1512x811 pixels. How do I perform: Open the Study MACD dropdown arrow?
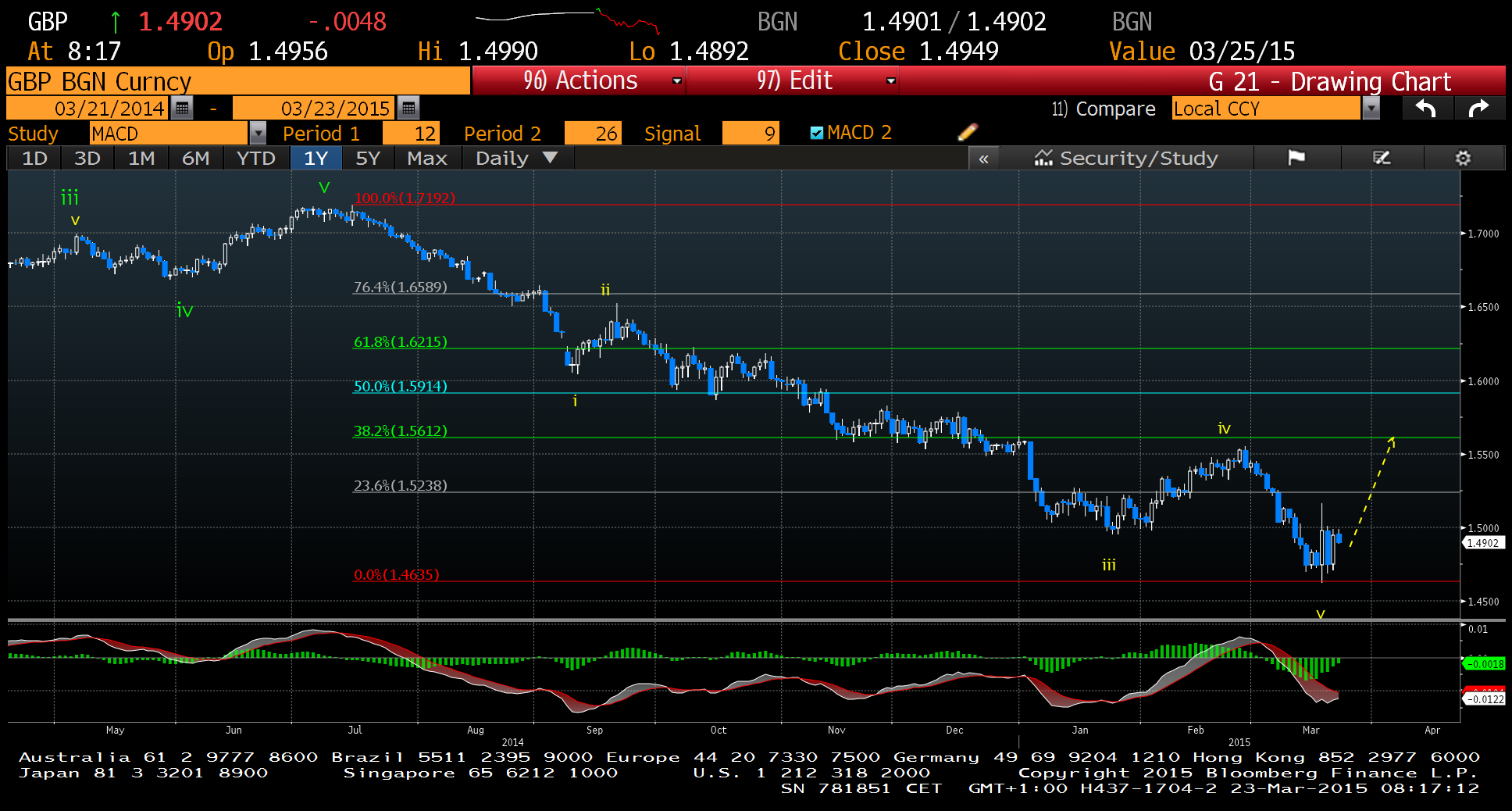pos(258,134)
